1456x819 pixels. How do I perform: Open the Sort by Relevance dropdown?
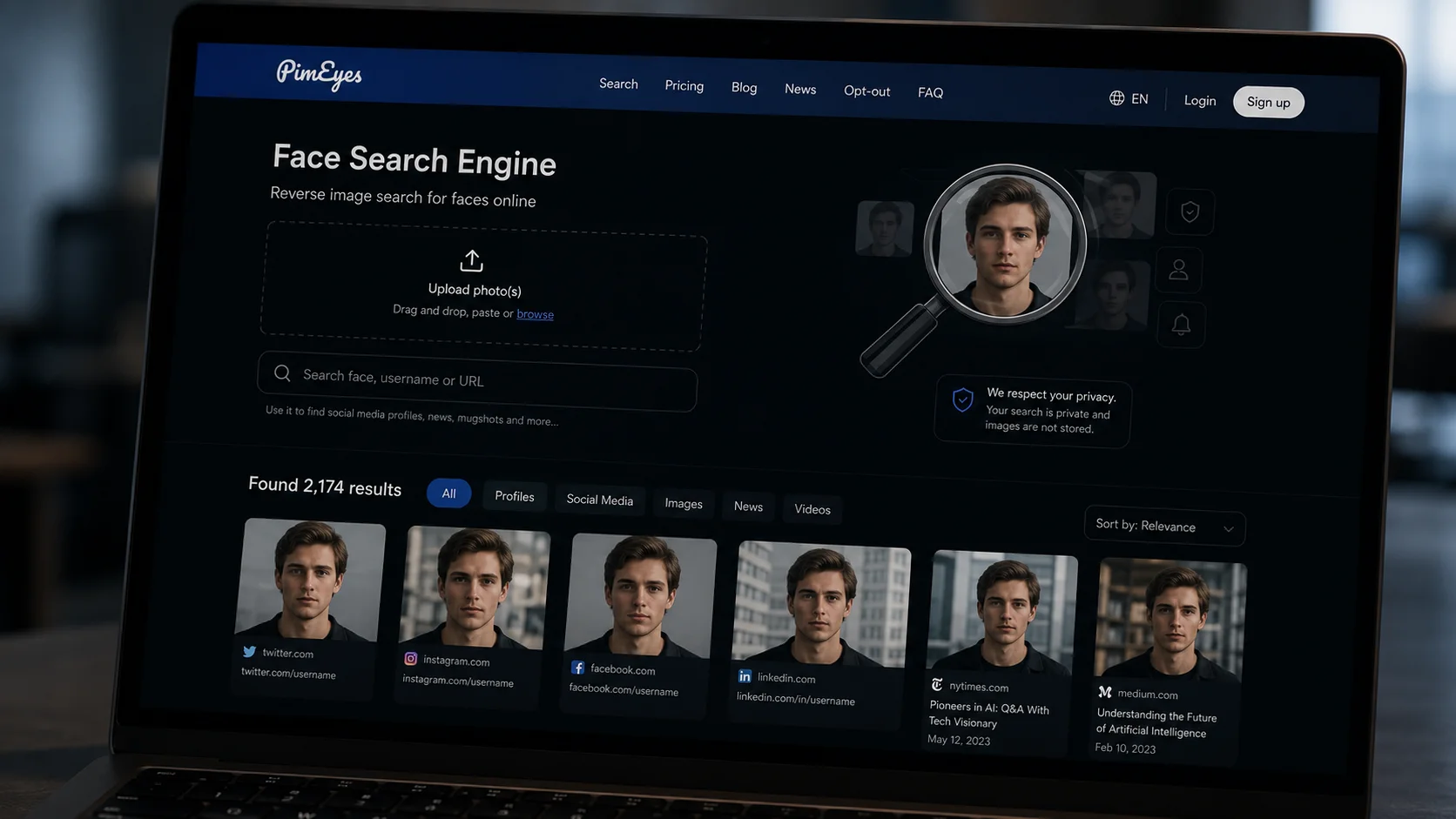1164,527
